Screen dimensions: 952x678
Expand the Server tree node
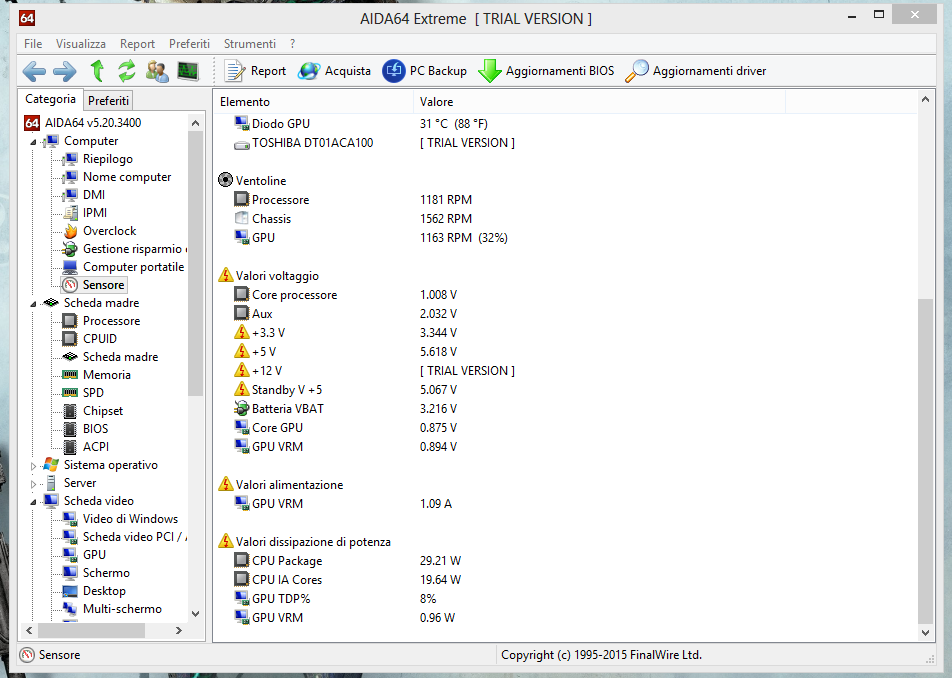pos(33,484)
